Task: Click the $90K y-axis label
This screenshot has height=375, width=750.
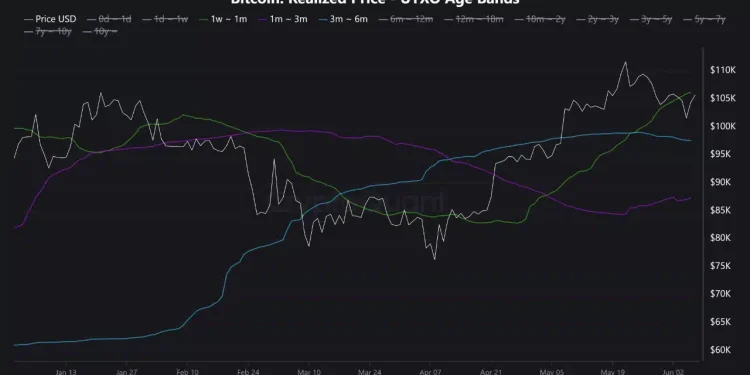Action: 721,182
